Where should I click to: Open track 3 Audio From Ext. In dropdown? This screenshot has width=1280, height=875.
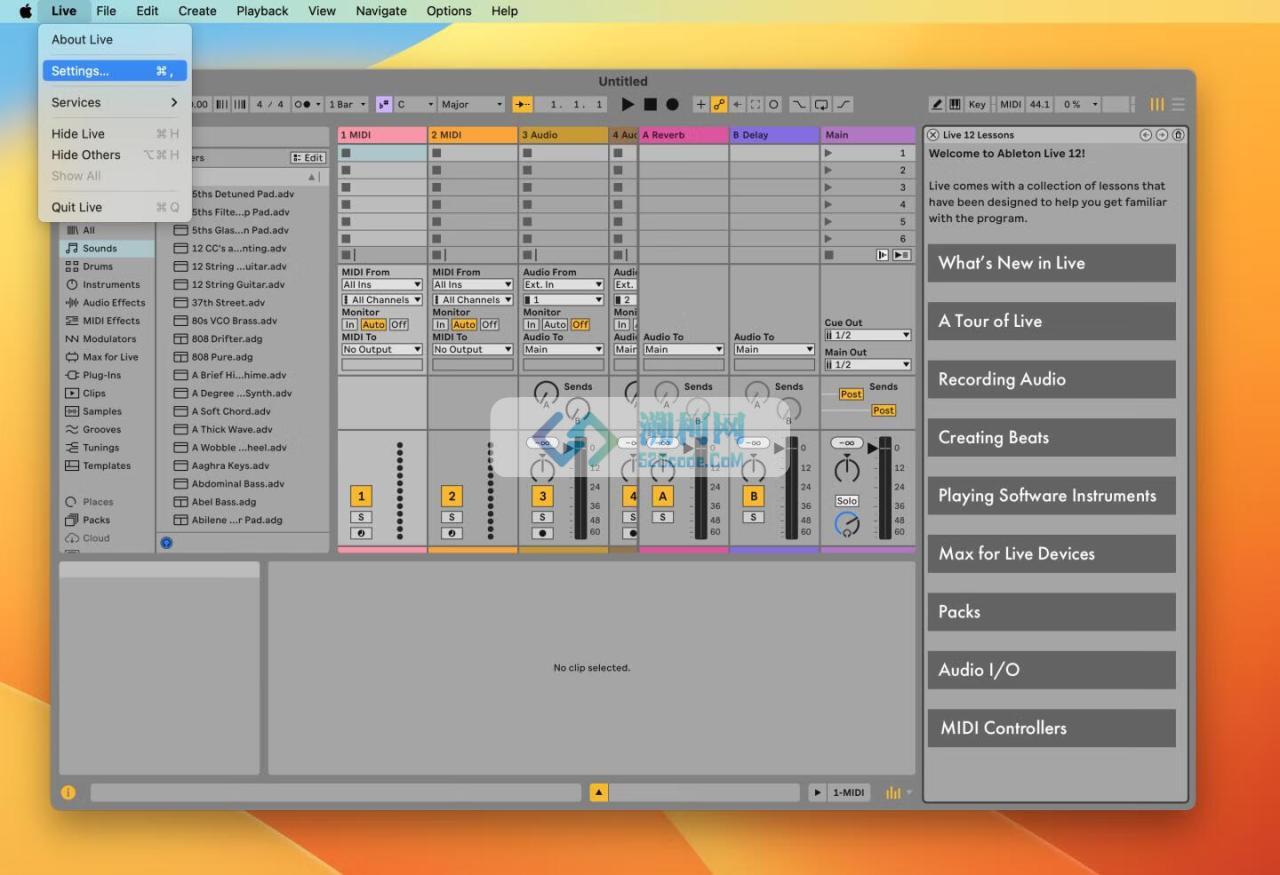[563, 285]
